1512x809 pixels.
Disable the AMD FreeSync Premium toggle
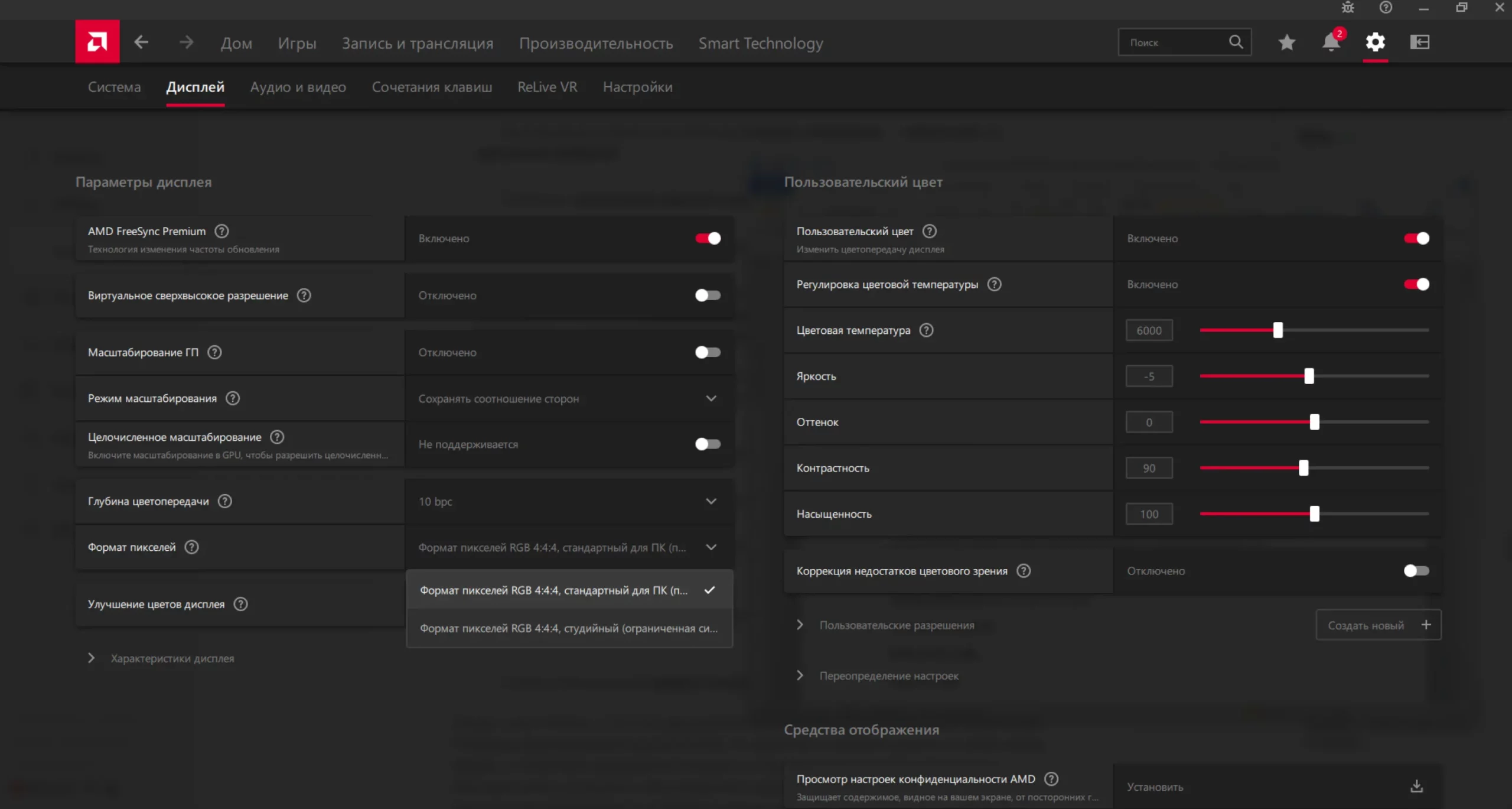pyautogui.click(x=708, y=238)
